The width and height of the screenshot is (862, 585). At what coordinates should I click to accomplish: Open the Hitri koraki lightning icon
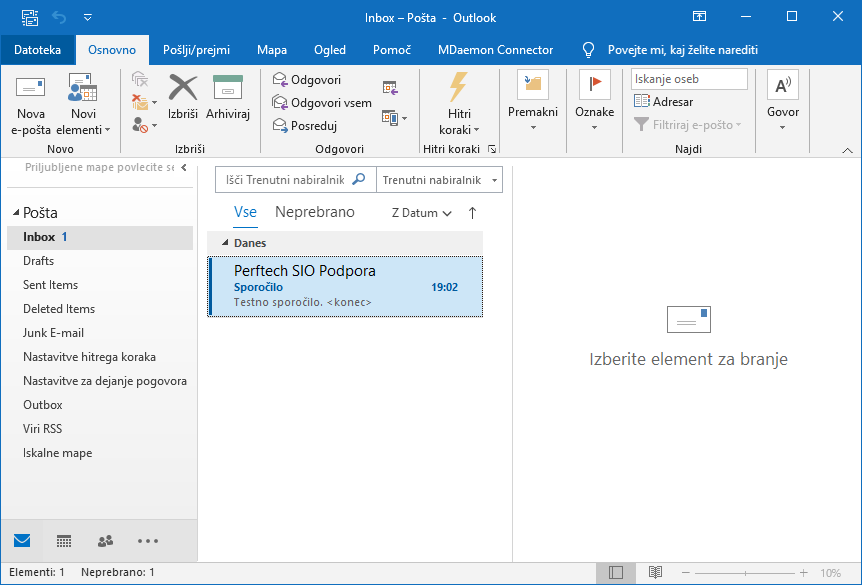pyautogui.click(x=459, y=88)
